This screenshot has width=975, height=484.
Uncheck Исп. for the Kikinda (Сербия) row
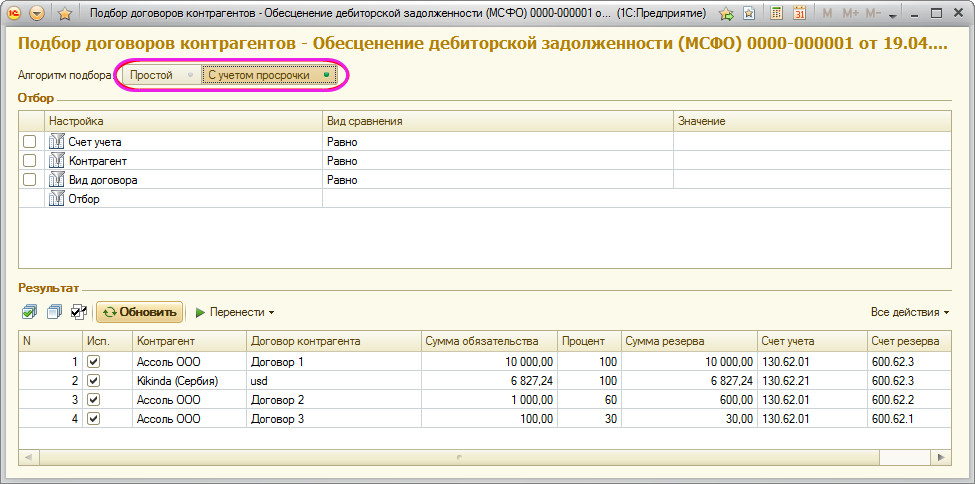94,381
